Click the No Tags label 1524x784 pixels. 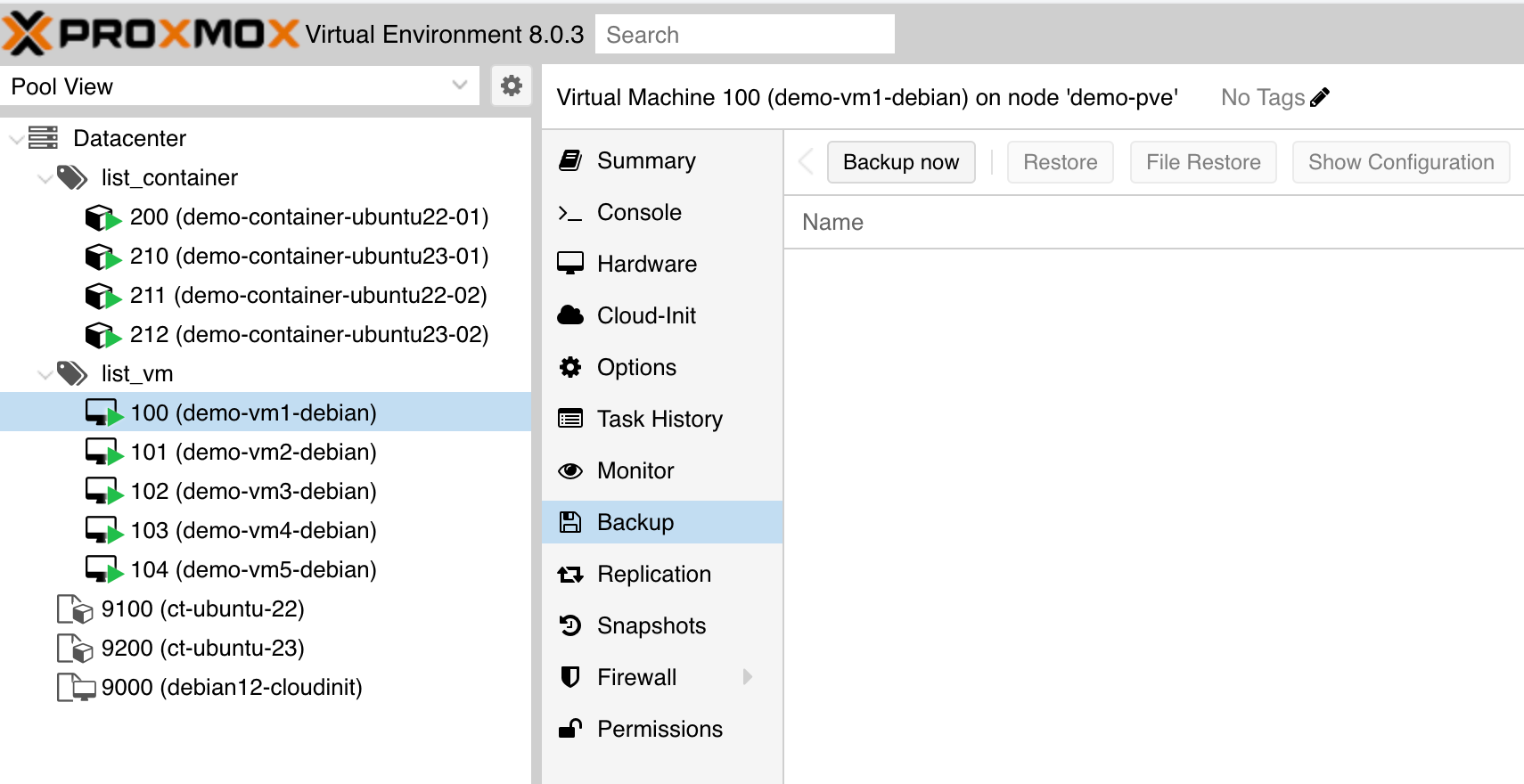pyautogui.click(x=1263, y=97)
